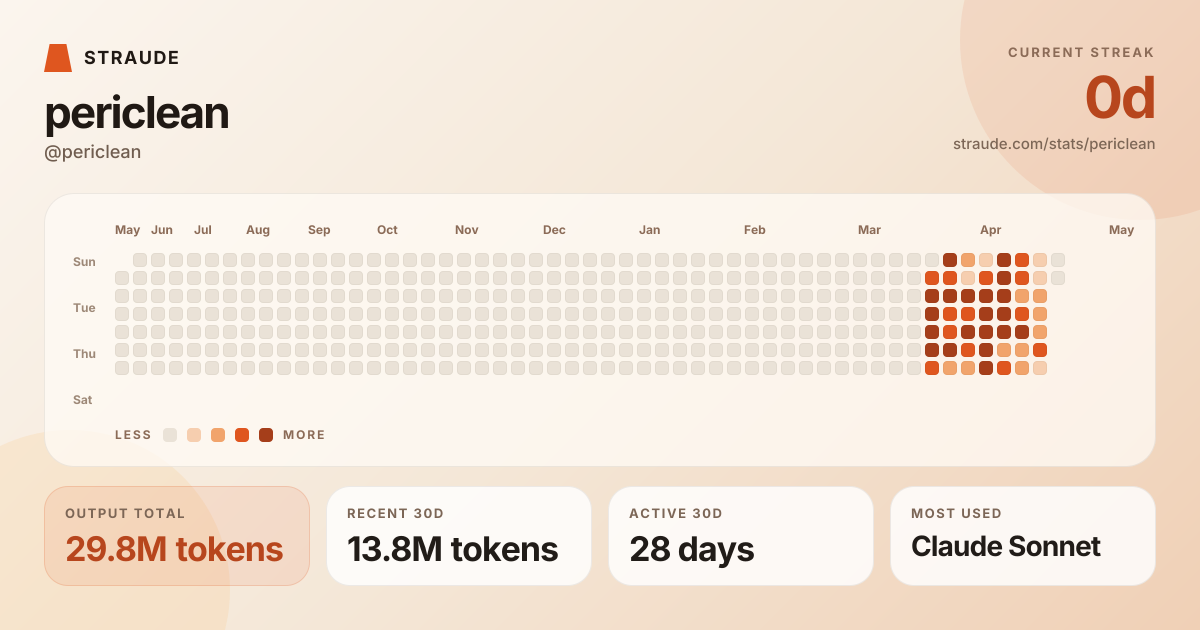
Task: Click the 0d current streak value
Action: (1120, 98)
